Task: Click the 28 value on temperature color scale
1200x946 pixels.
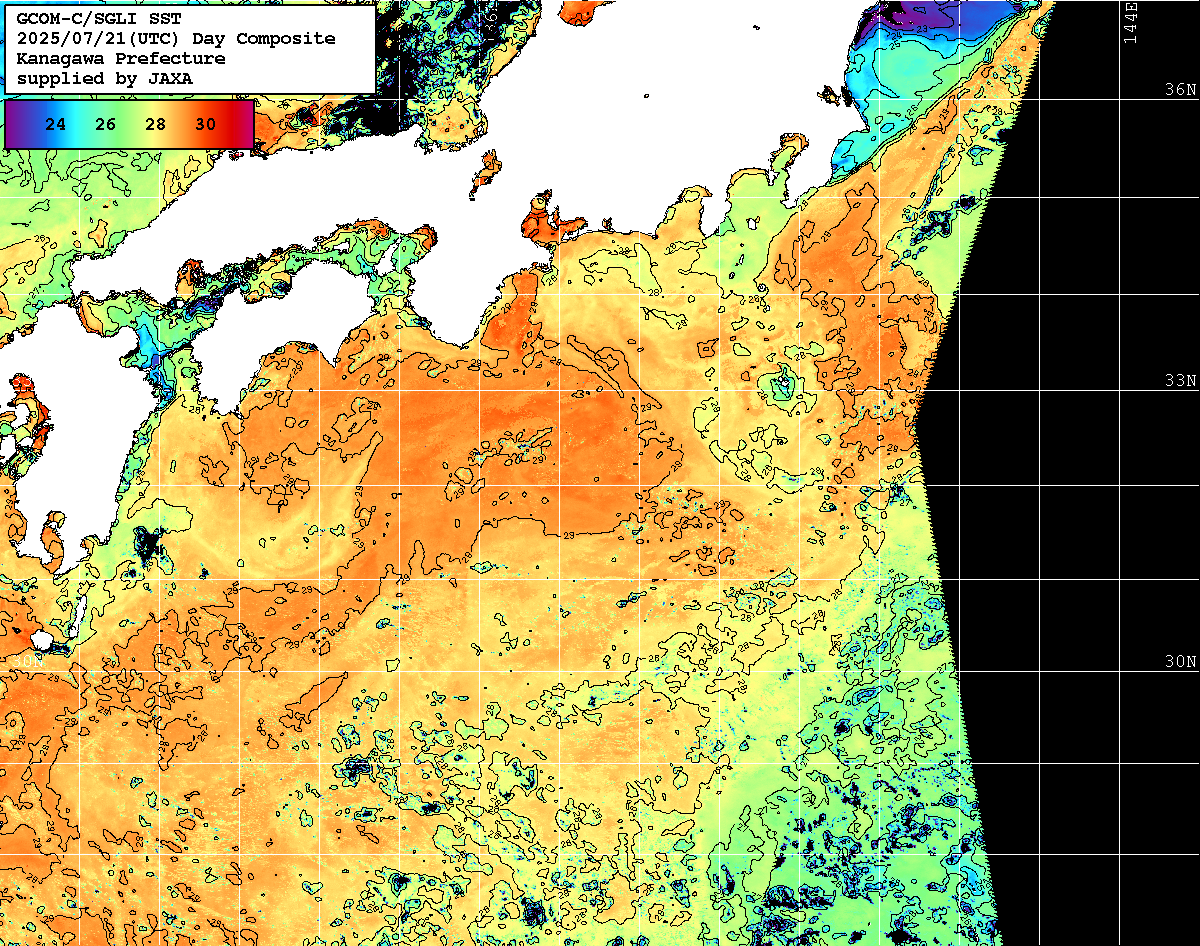Action: [155, 125]
